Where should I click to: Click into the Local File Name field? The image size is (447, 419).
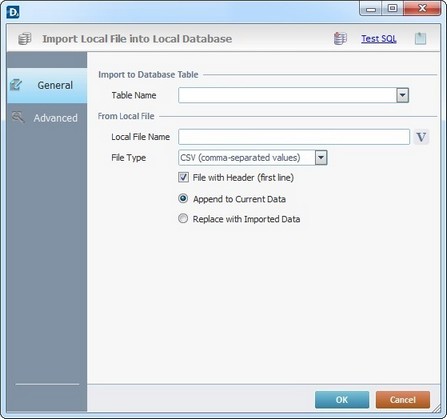[x=294, y=137]
